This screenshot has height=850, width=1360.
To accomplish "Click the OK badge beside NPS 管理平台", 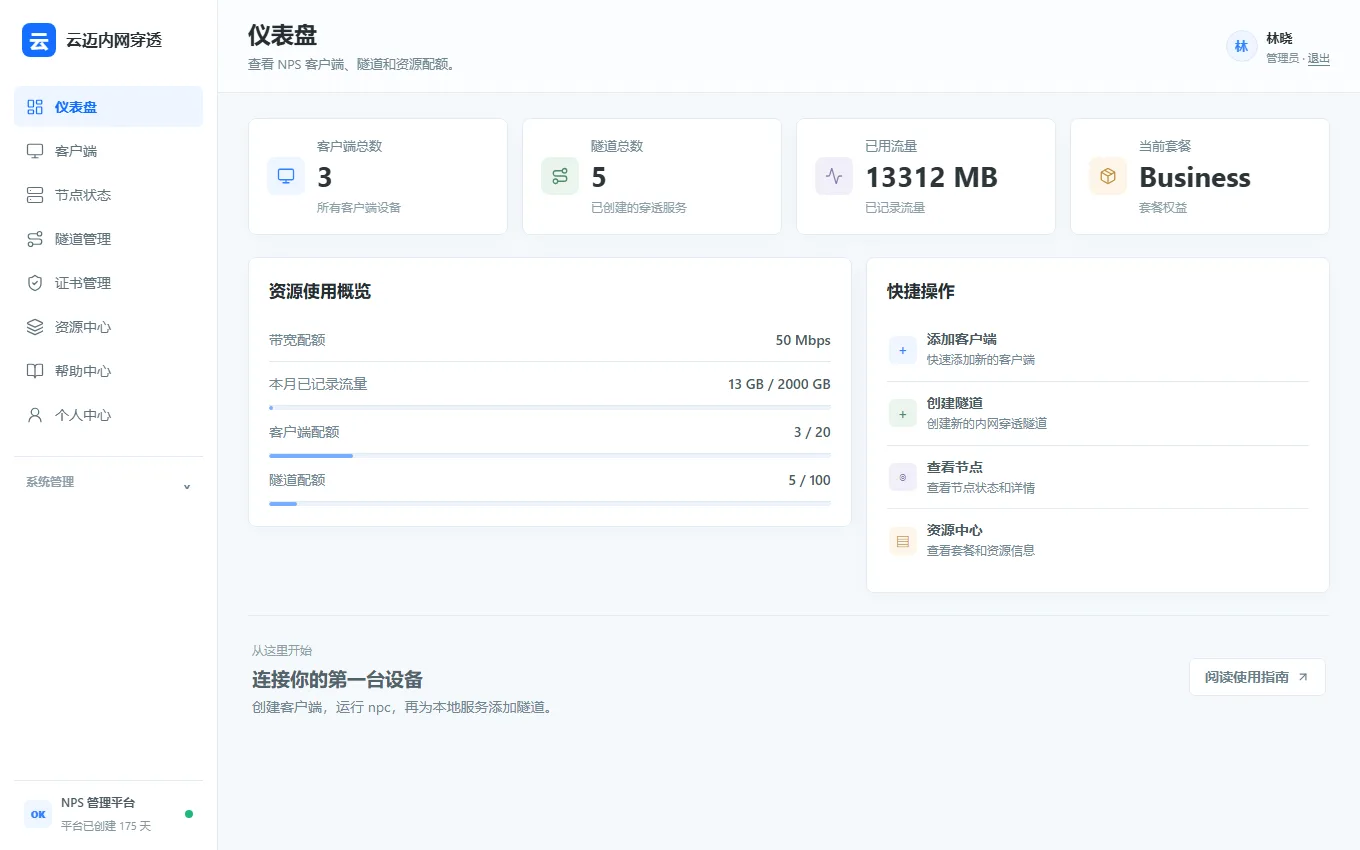I will [38, 814].
